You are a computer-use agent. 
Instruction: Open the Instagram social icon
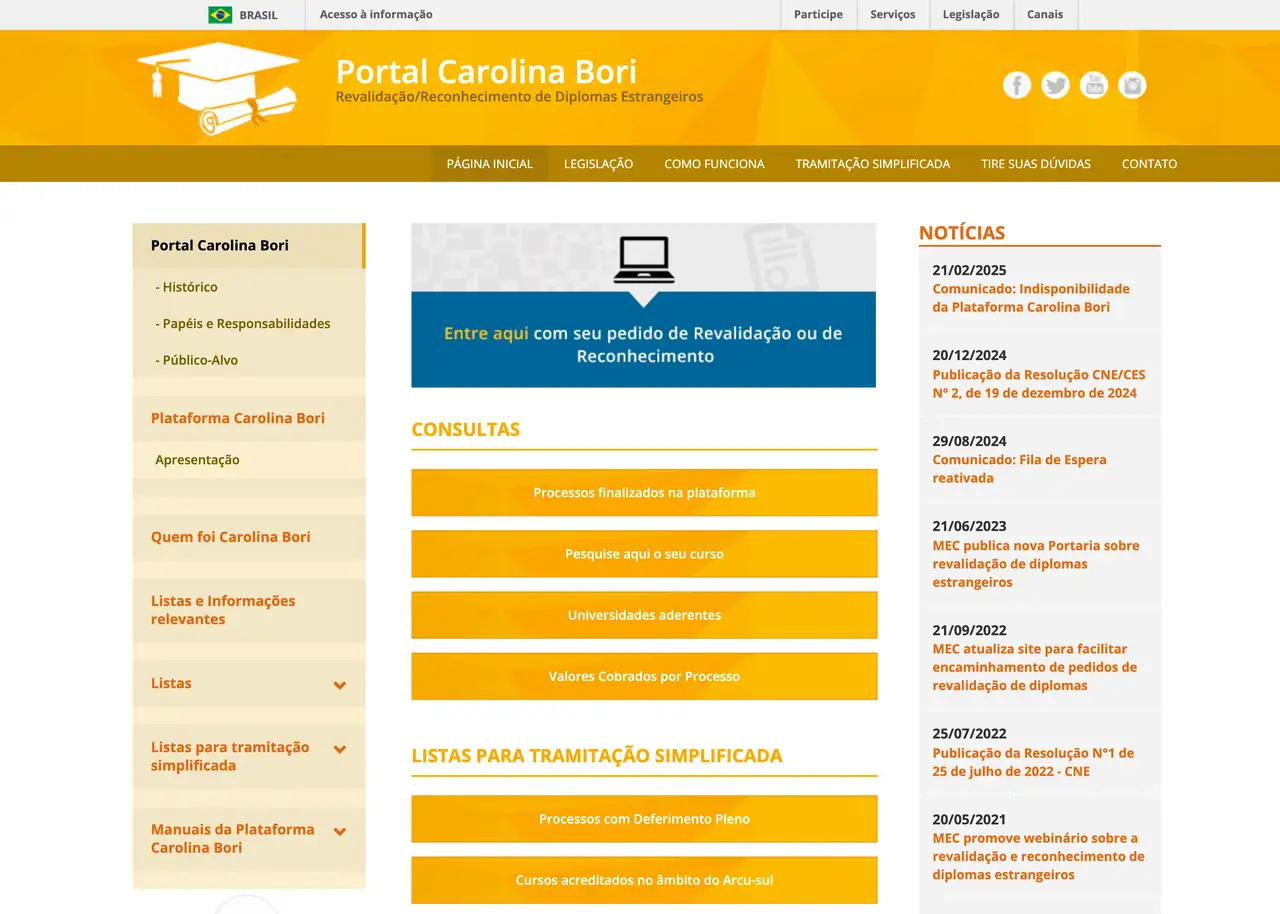coord(1132,85)
